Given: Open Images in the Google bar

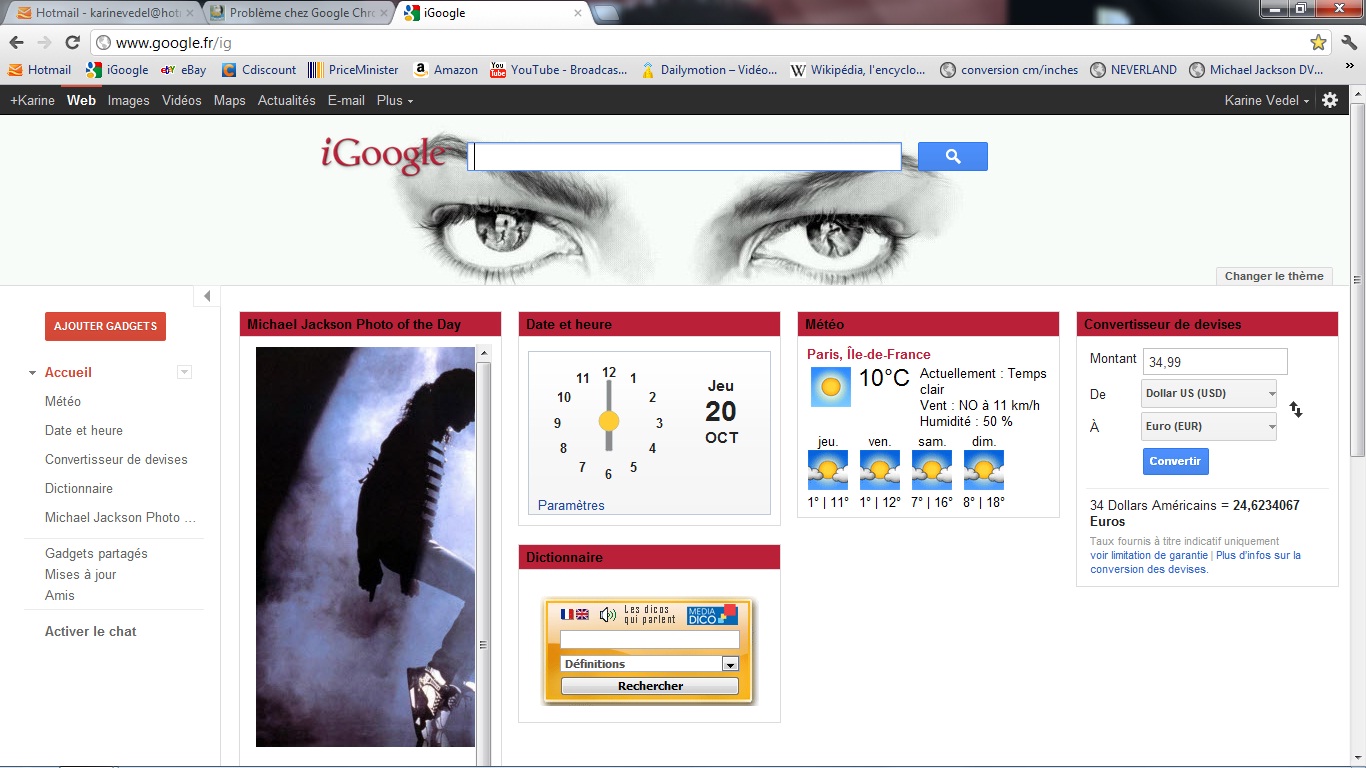Looking at the screenshot, I should point(129,100).
